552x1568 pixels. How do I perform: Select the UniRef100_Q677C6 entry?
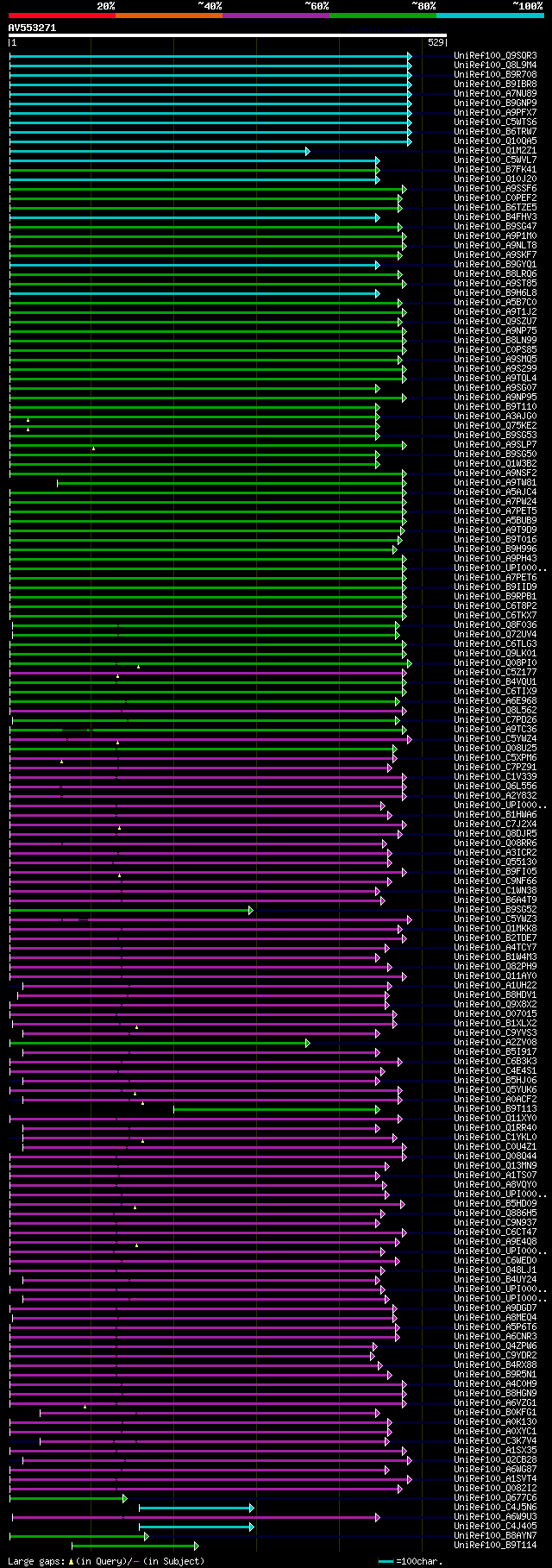[x=495, y=1498]
